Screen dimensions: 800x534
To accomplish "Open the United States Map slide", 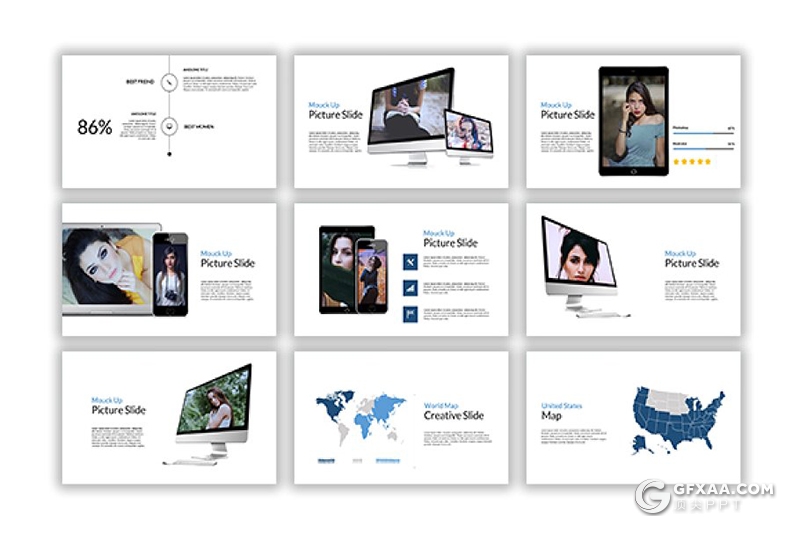I will (x=633, y=417).
